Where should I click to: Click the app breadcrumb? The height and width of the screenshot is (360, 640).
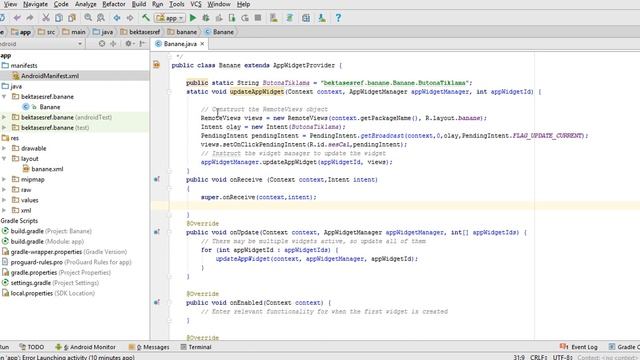click(x=21, y=32)
